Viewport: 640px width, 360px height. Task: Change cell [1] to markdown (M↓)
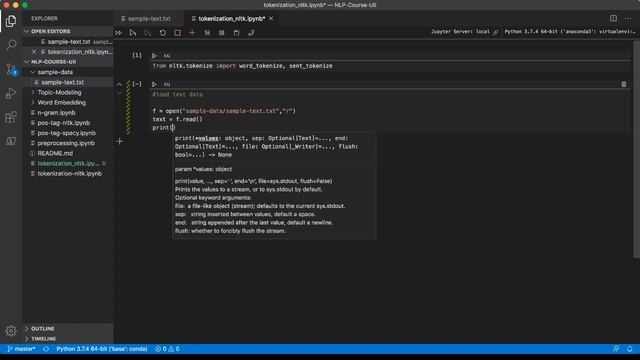click(167, 56)
